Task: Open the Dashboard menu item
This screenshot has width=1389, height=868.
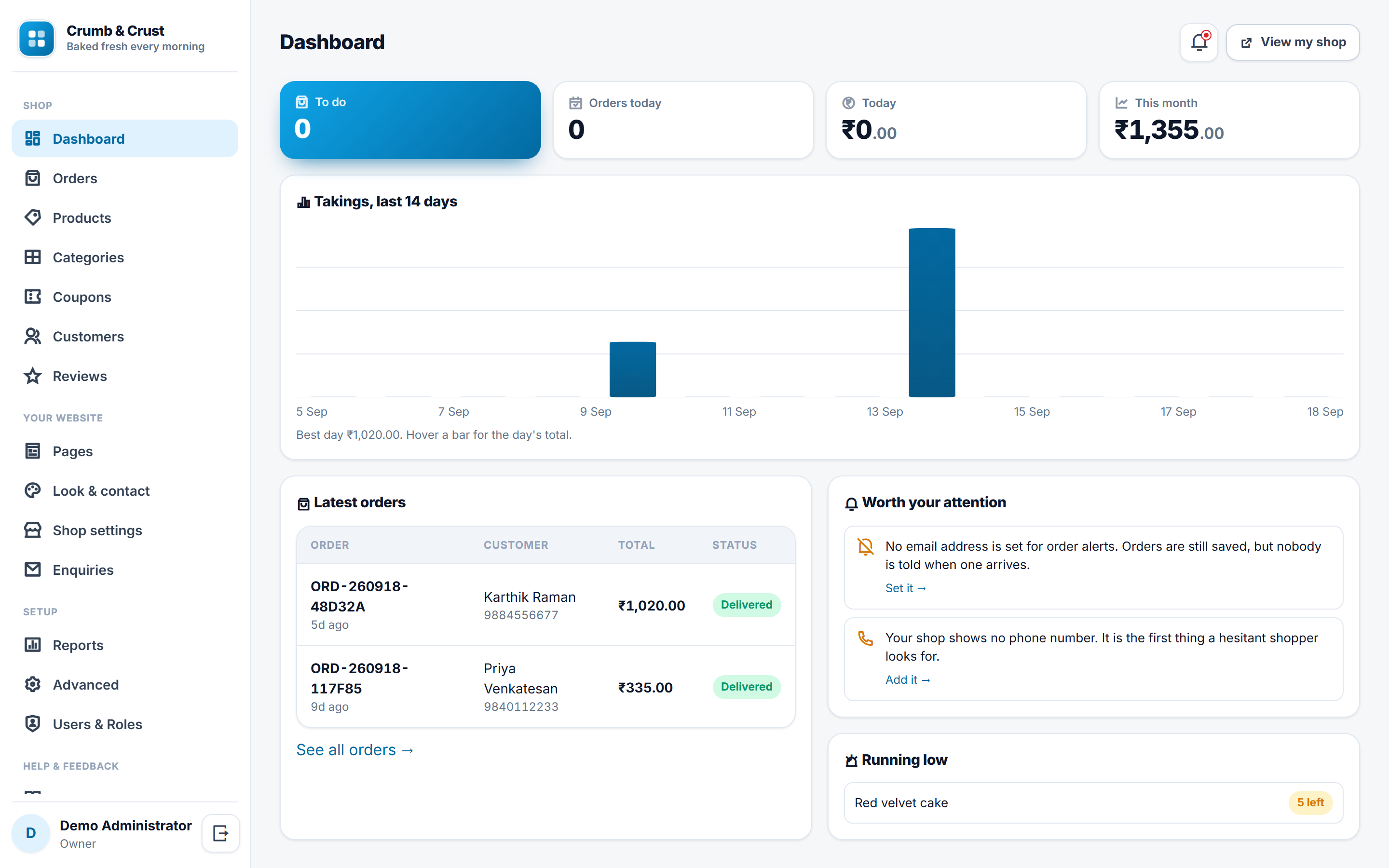Action: point(124,138)
